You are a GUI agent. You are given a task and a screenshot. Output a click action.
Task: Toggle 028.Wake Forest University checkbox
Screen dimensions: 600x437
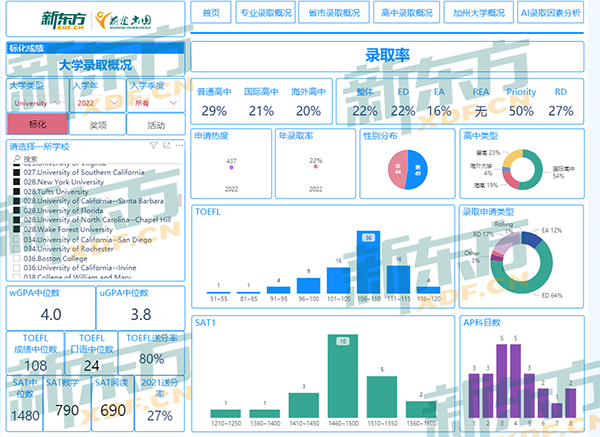[16, 229]
